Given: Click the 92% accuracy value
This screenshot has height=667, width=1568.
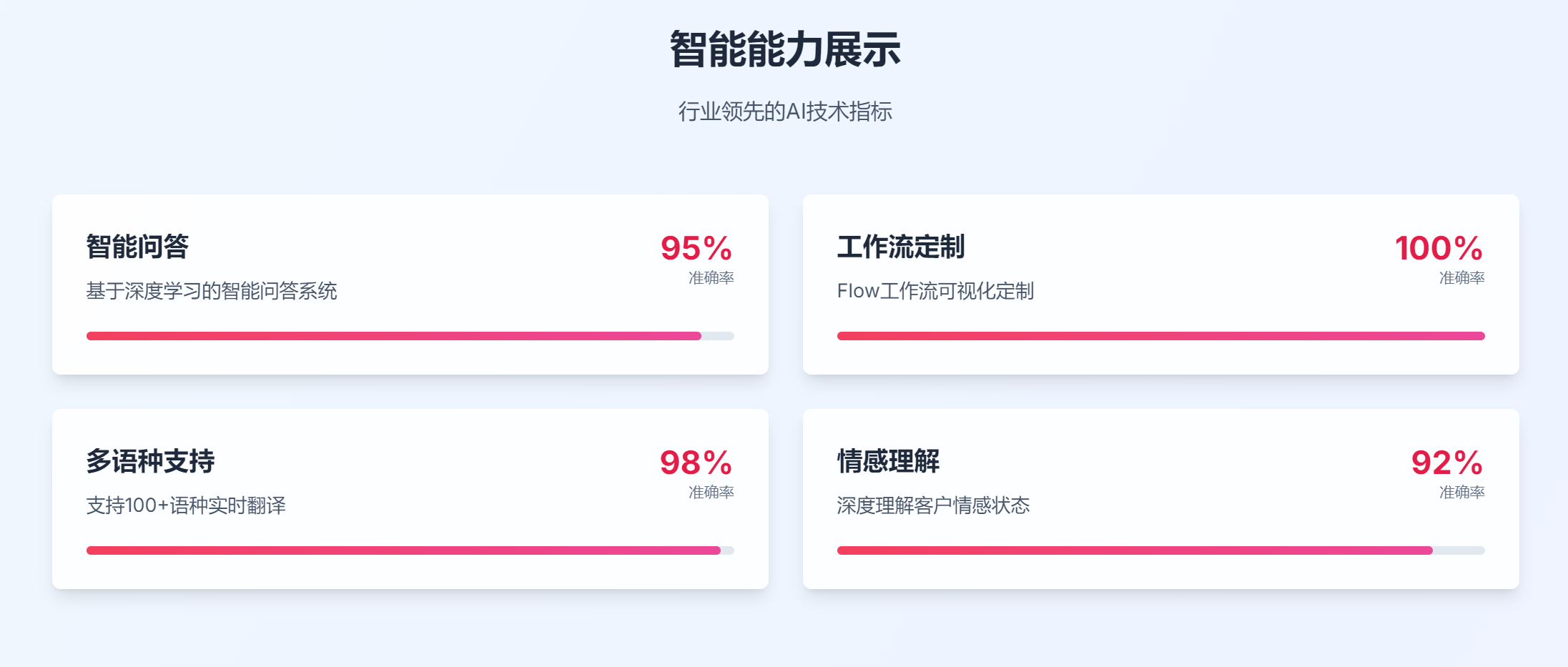Looking at the screenshot, I should (1446, 463).
